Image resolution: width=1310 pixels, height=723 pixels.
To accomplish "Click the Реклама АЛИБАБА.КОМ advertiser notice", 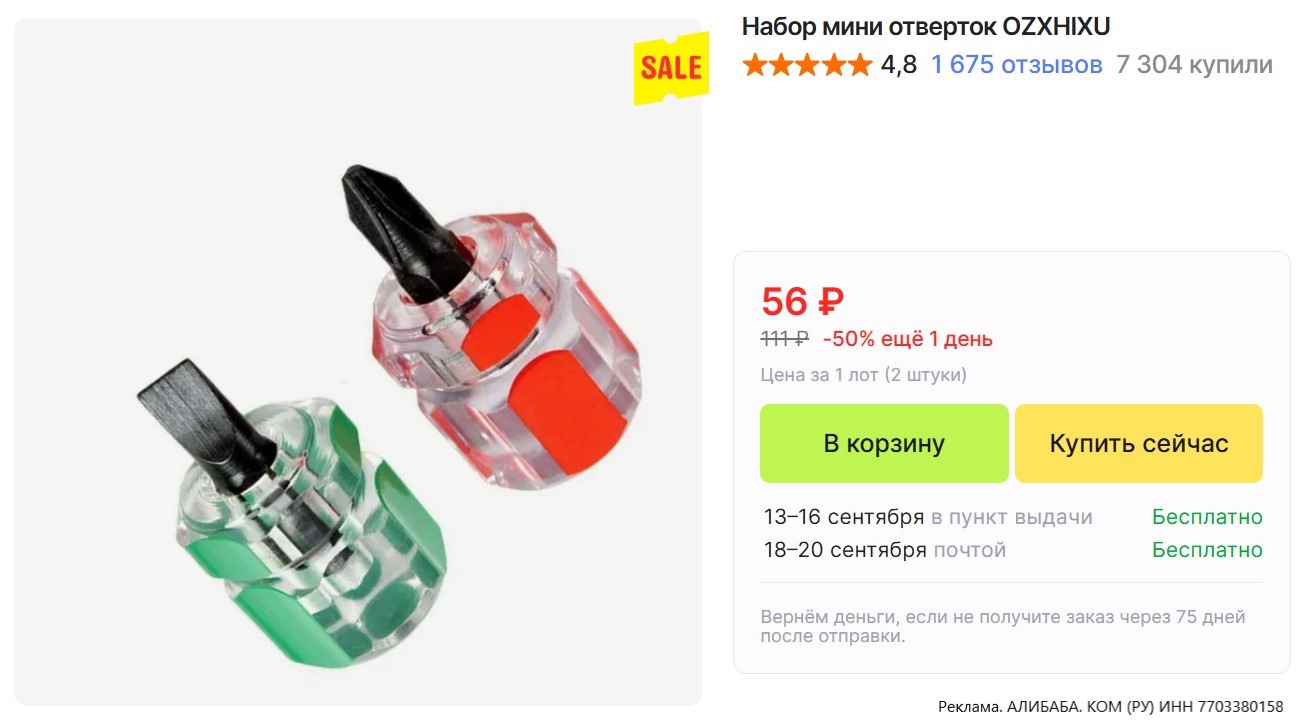I will pyautogui.click(x=1111, y=707).
